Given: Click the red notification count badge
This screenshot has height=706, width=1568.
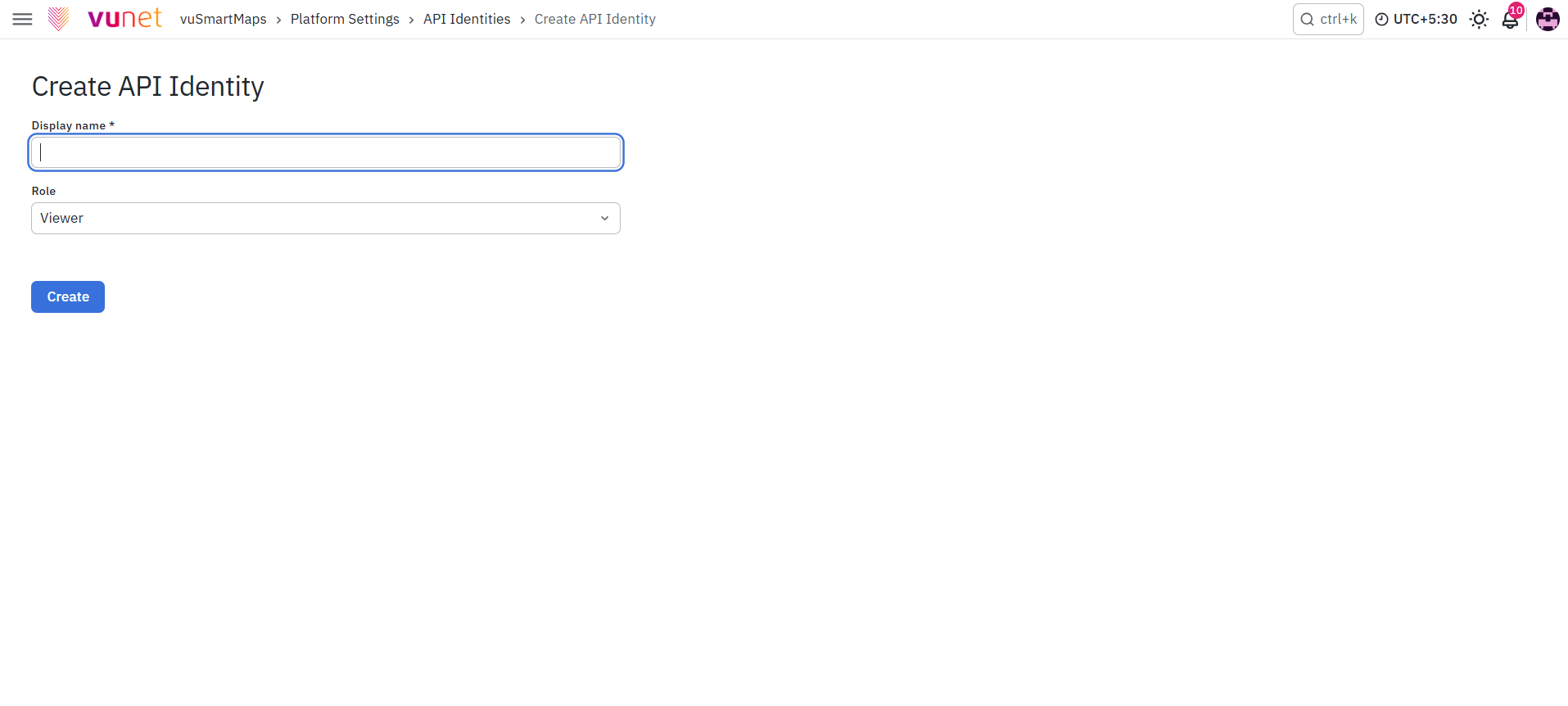Looking at the screenshot, I should [1516, 10].
